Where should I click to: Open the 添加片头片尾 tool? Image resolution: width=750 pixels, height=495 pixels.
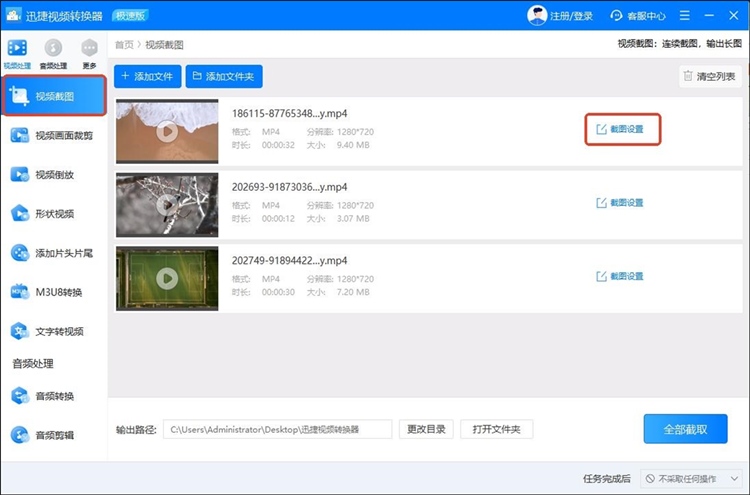click(54, 253)
